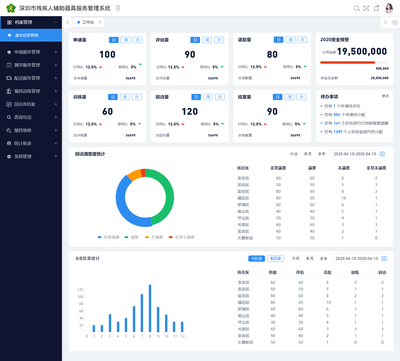Select 周 toggle on the 适配量 card

290,40
